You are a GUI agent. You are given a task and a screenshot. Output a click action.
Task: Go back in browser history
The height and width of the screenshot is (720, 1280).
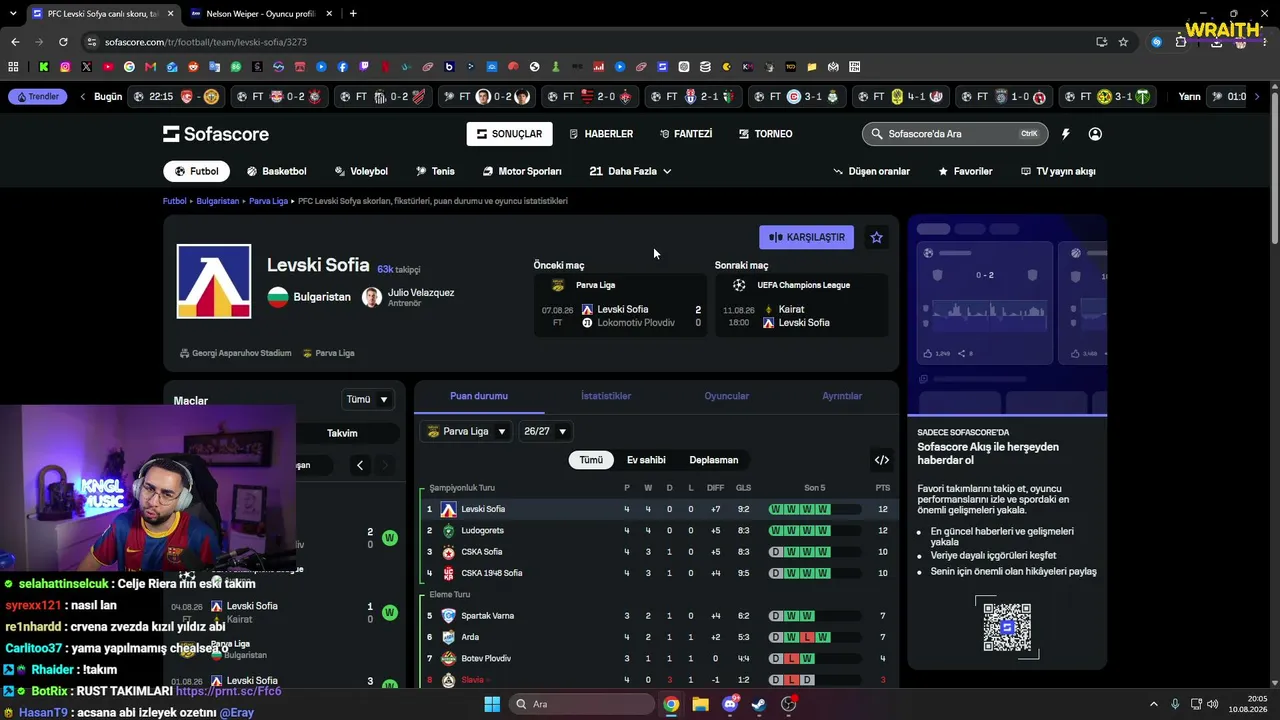click(x=15, y=42)
